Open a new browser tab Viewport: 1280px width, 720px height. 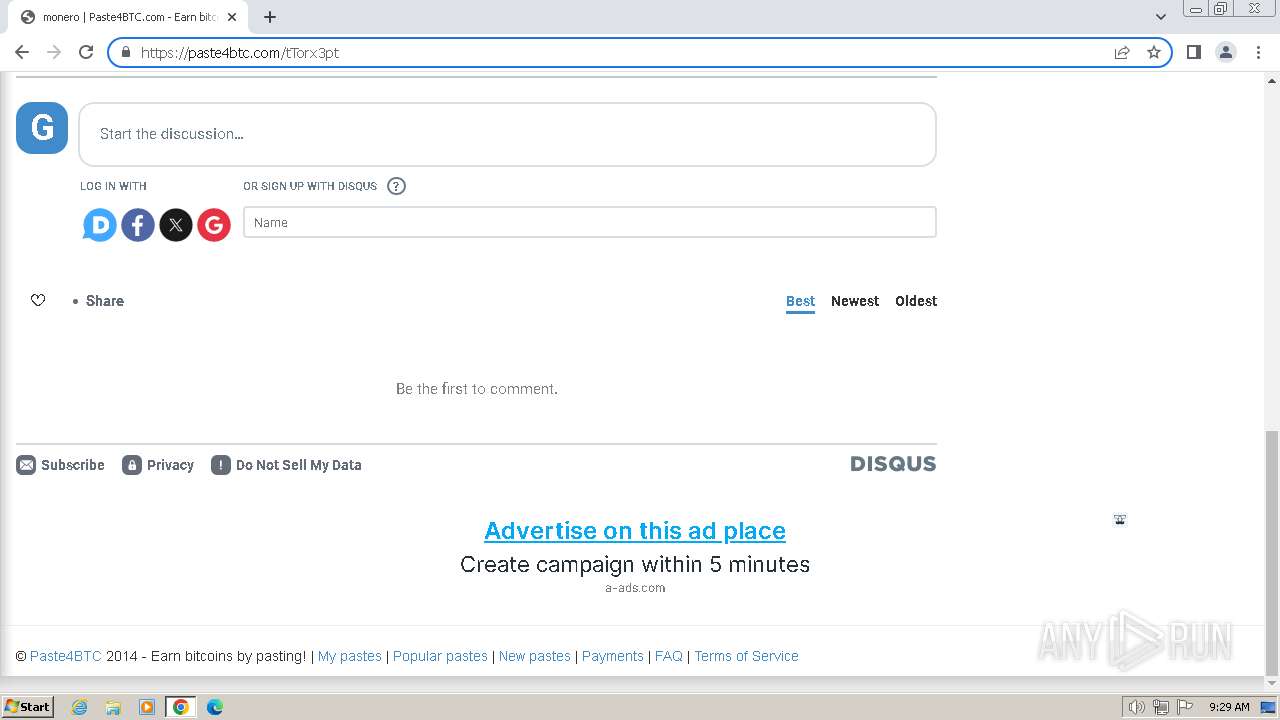pos(270,17)
